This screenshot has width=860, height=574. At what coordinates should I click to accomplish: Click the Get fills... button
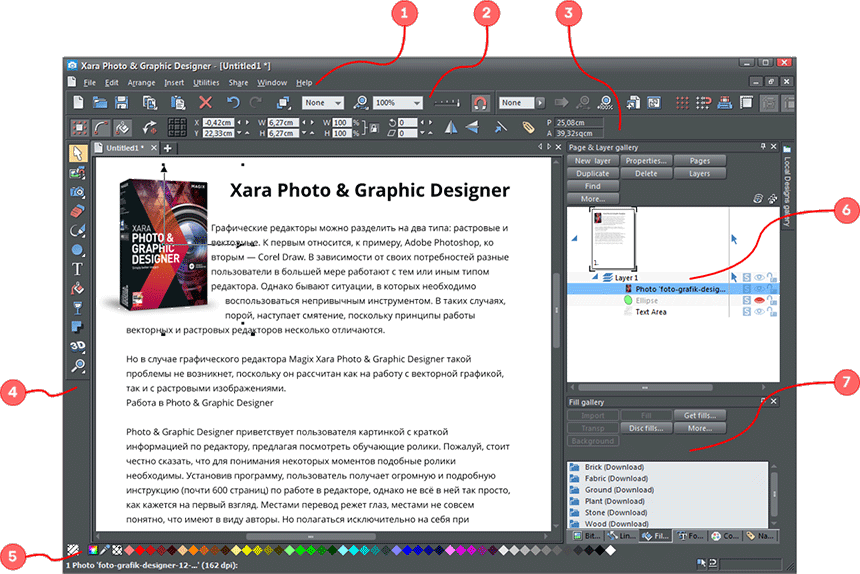pyautogui.click(x=700, y=416)
